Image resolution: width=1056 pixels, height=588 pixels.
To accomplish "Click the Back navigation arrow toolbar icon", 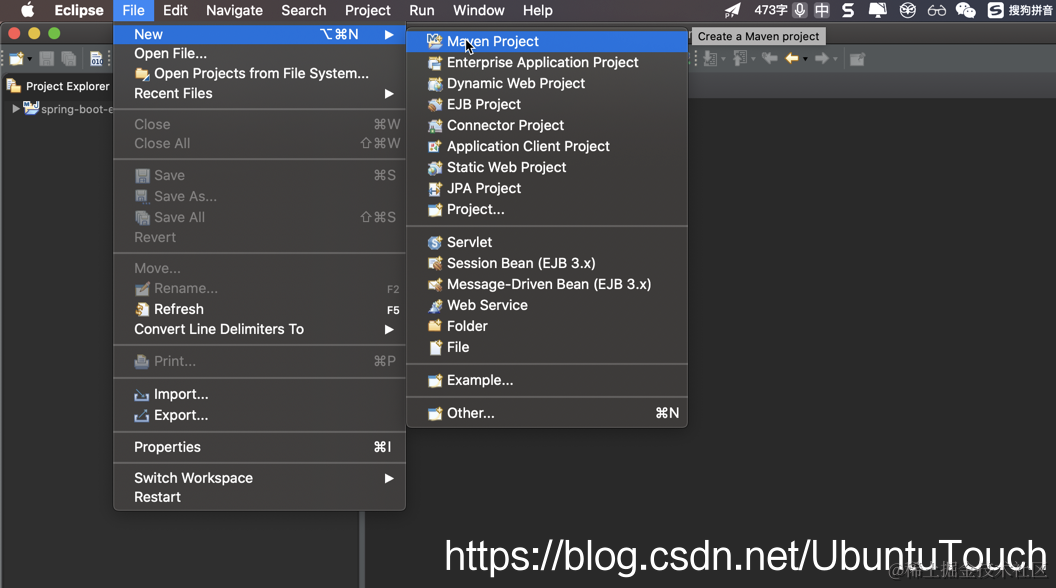I will tap(792, 59).
